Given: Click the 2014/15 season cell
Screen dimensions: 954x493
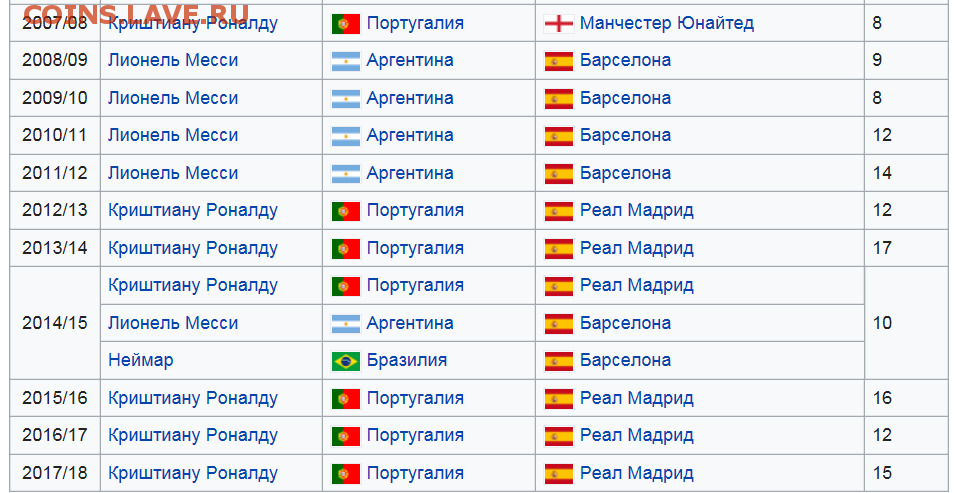Looking at the screenshot, I should pos(55,323).
